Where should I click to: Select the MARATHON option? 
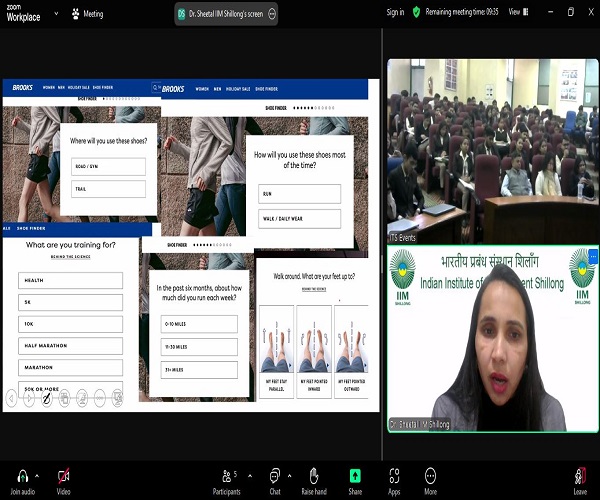[x=70, y=367]
